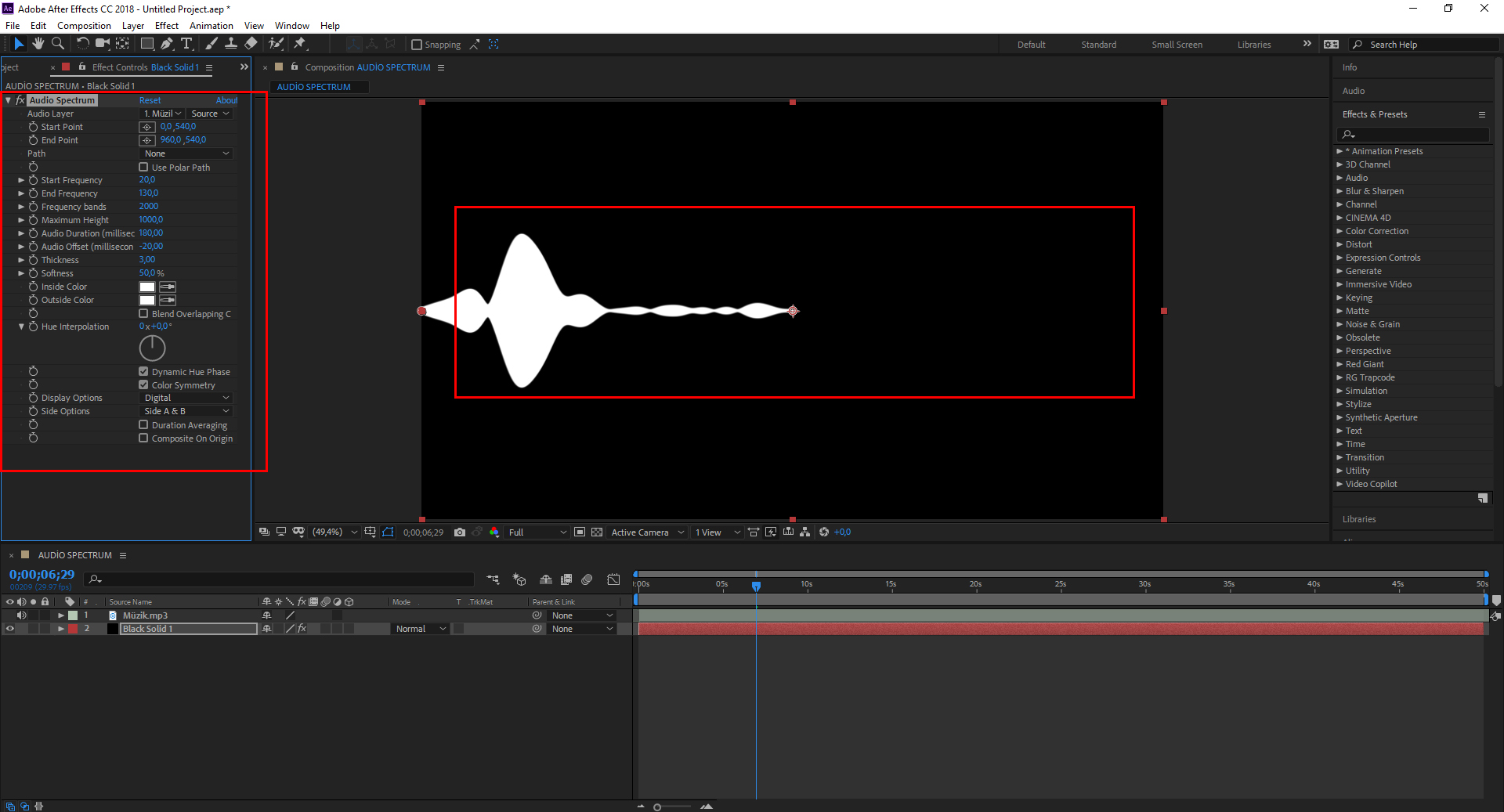
Task: Select the Hand tool in toolbar
Action: click(38, 44)
